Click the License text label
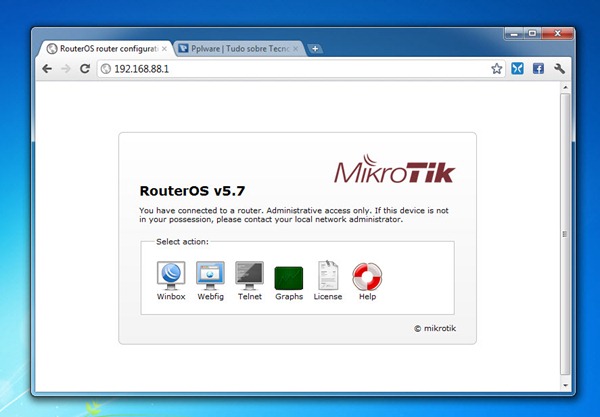 tap(328, 296)
